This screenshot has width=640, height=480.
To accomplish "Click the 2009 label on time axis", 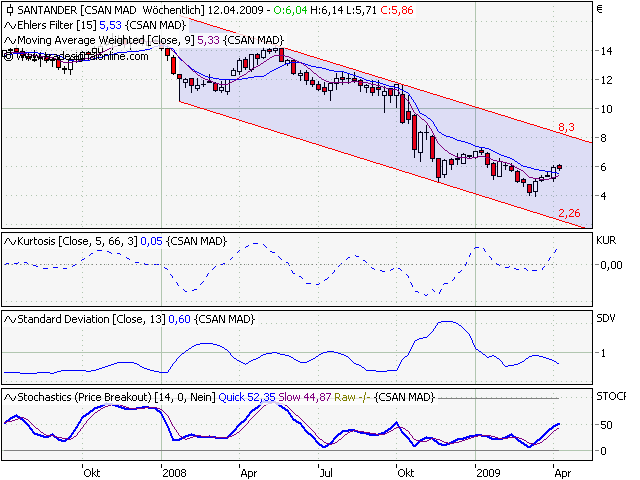I will [x=490, y=469].
